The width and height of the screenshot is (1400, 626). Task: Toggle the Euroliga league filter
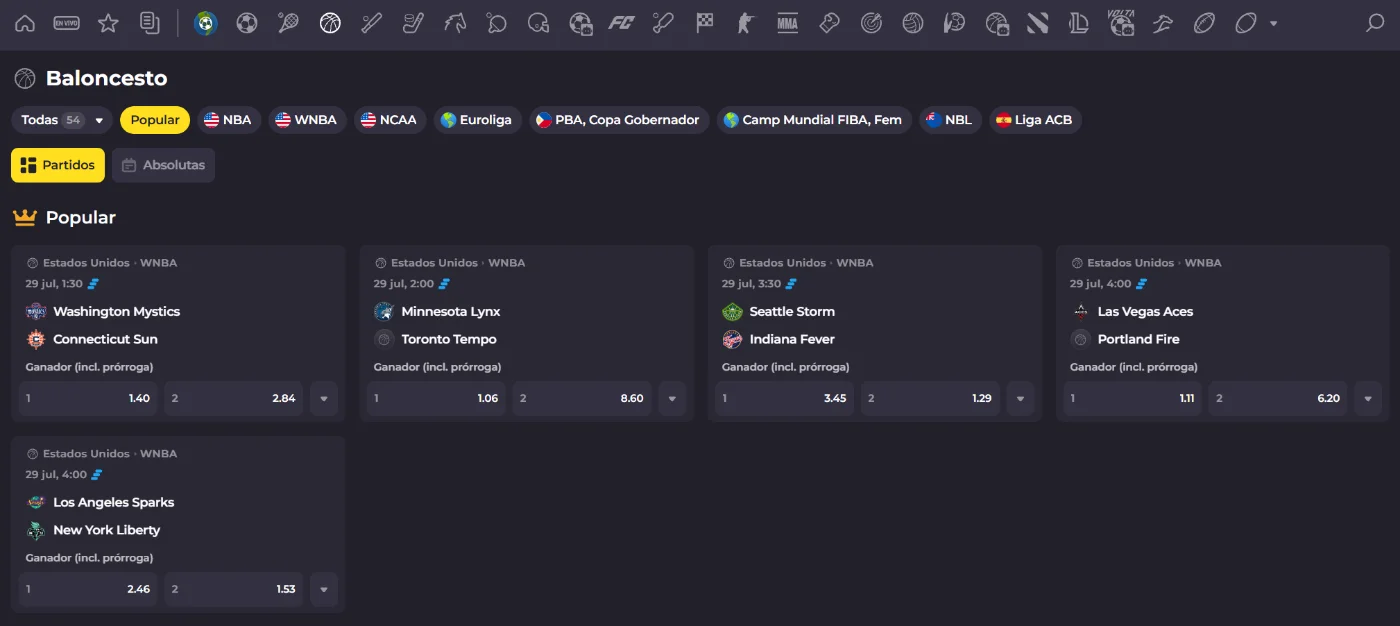coord(477,120)
